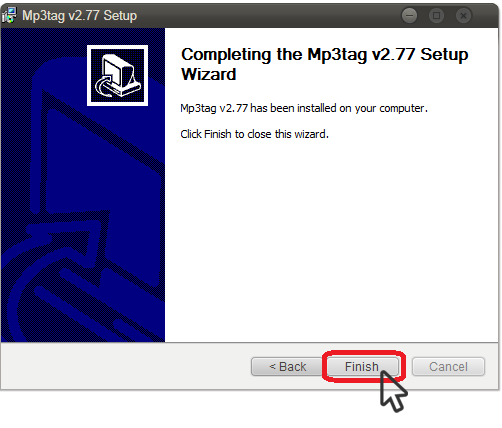Image resolution: width=502 pixels, height=428 pixels.
Task: Minimize the Mp3tag Setup window
Action: click(x=409, y=15)
